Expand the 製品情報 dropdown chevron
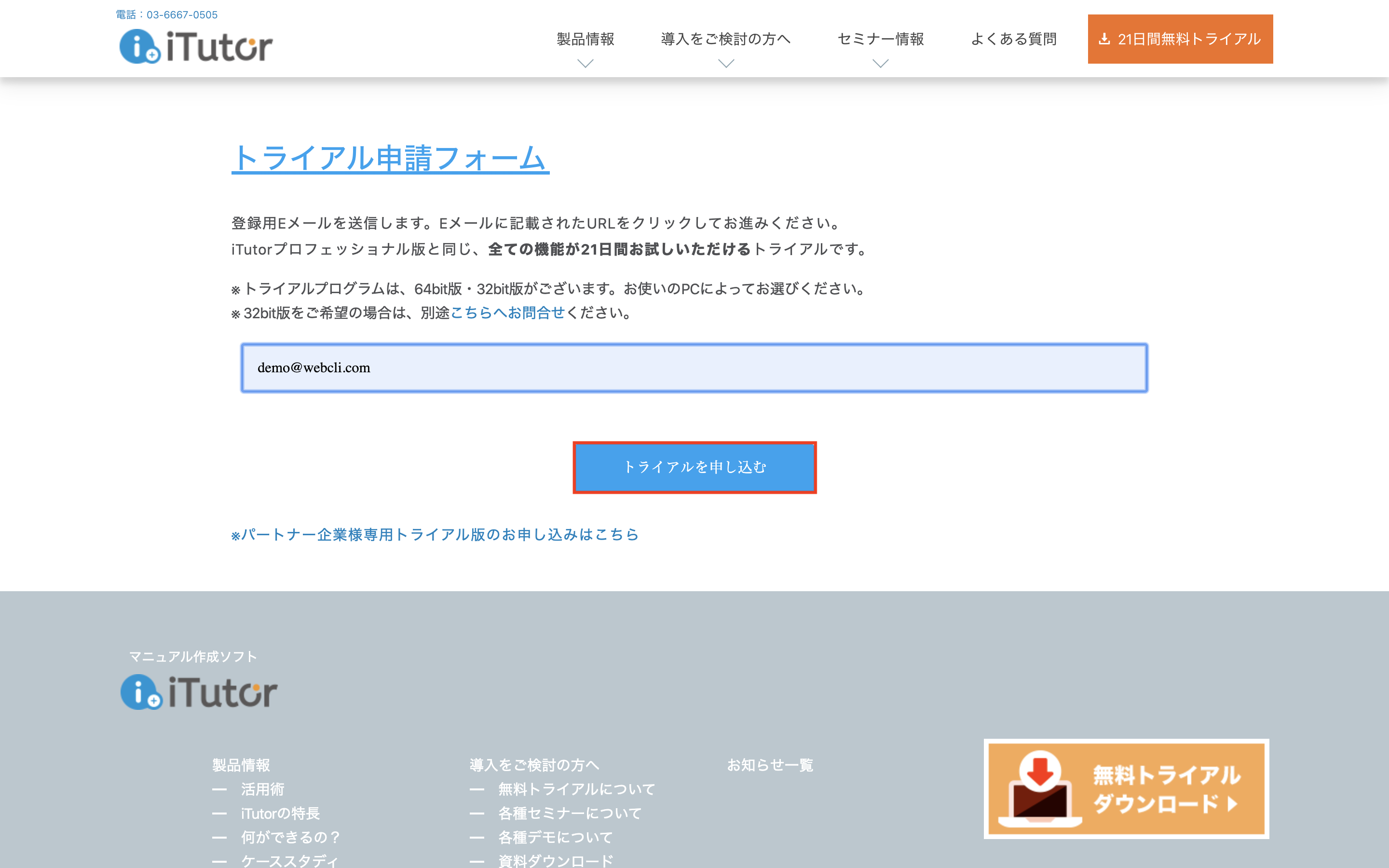The image size is (1389, 868). [x=585, y=64]
